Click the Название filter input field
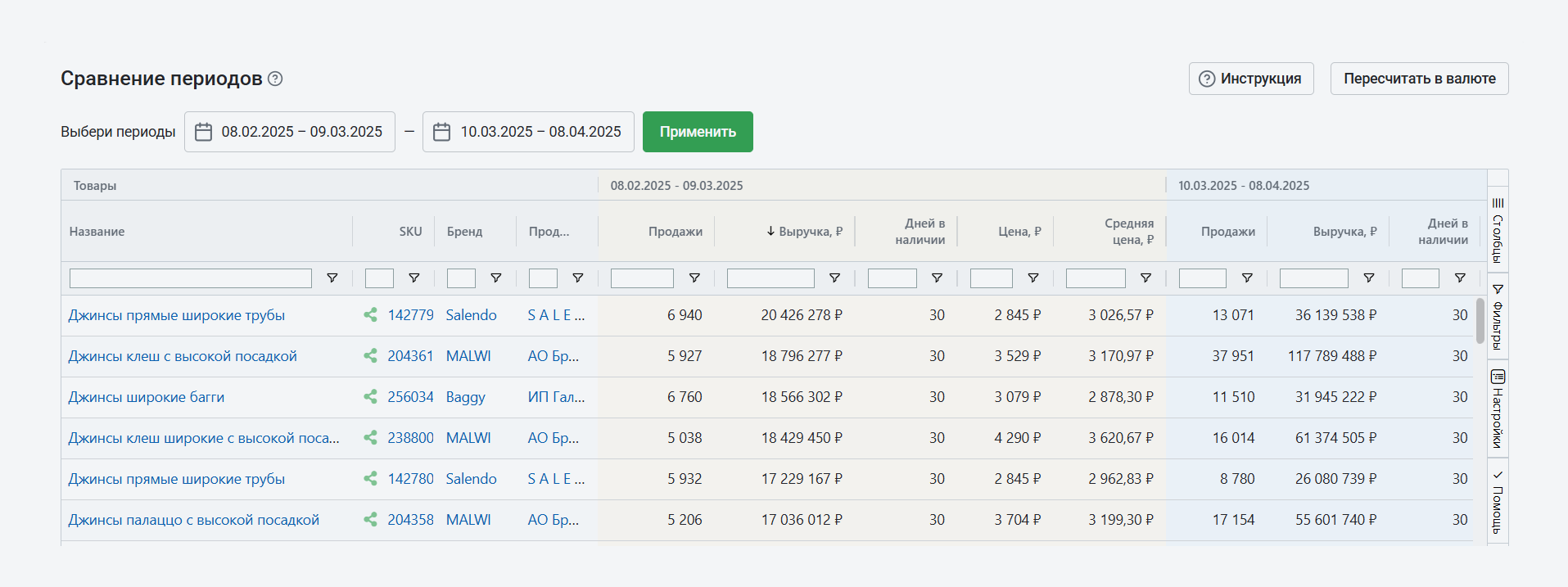The height and width of the screenshot is (587, 1568). (x=191, y=278)
